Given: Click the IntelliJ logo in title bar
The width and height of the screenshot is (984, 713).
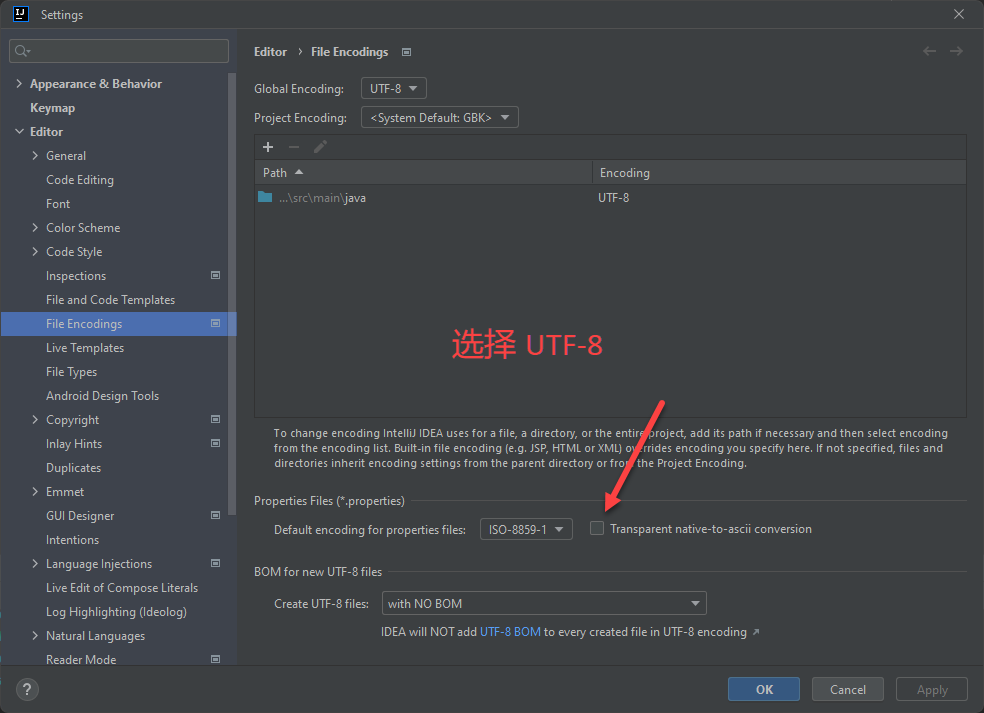Looking at the screenshot, I should (21, 14).
